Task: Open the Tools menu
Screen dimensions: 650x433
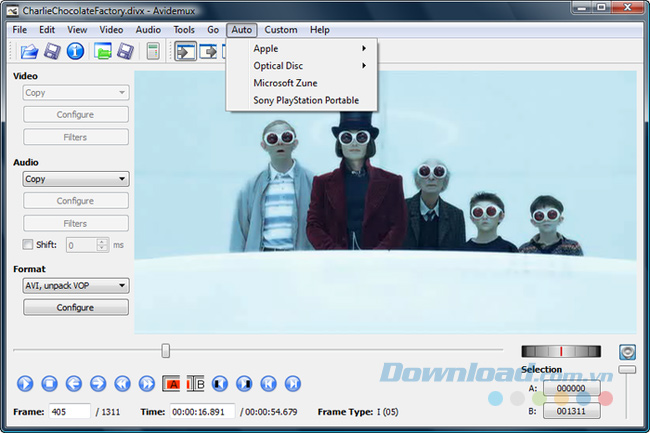Action: tap(184, 30)
